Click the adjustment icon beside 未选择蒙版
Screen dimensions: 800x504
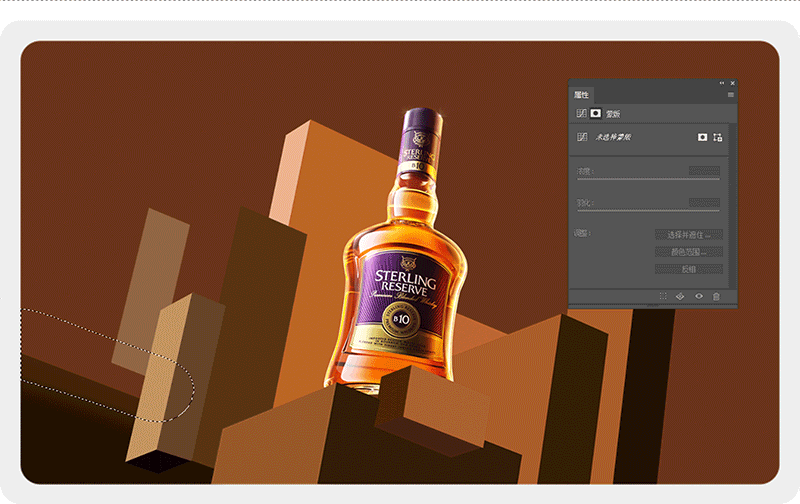point(582,137)
